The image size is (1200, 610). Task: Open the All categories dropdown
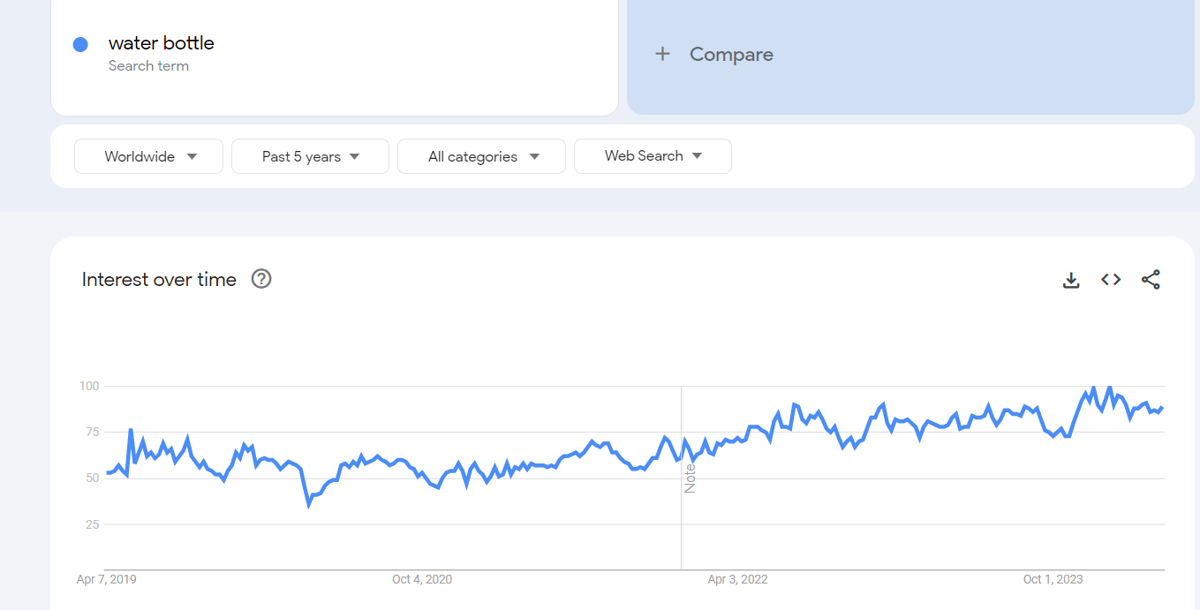(482, 156)
